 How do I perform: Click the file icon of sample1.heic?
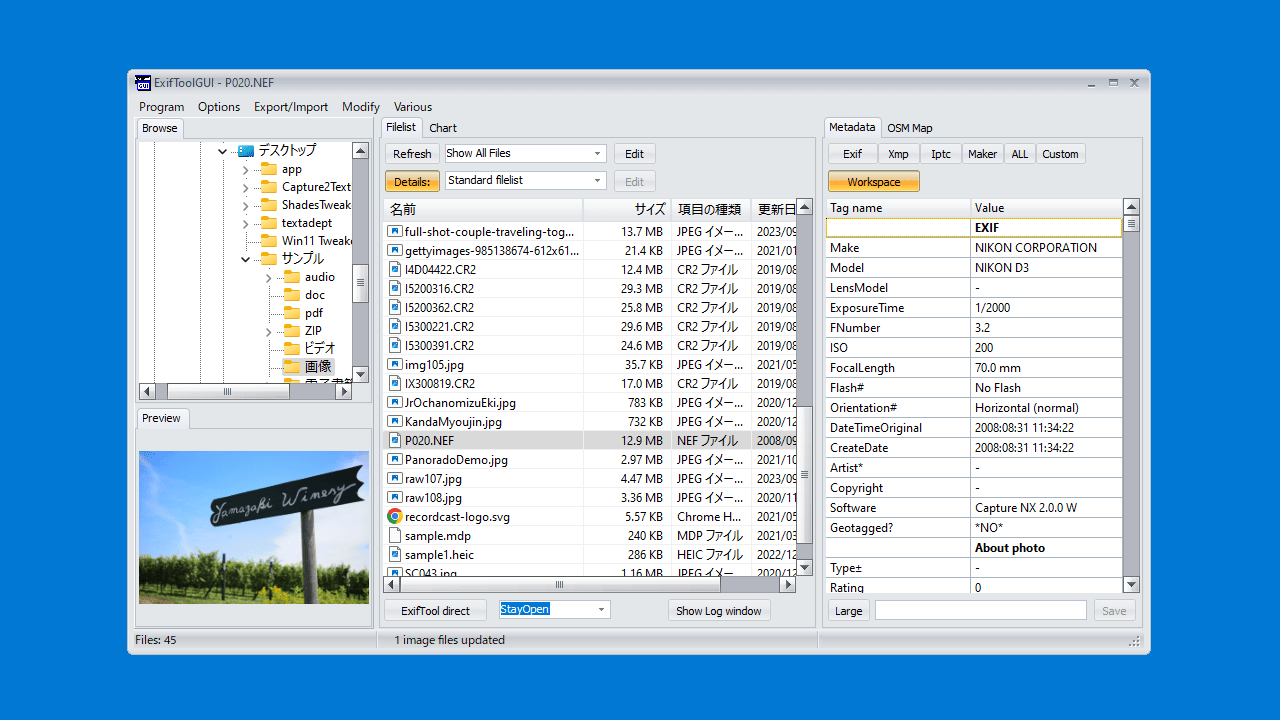point(395,555)
